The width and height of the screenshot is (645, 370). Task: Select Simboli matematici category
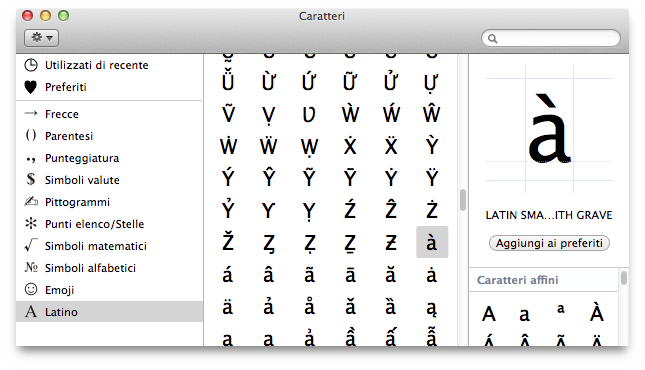[x=109, y=246]
